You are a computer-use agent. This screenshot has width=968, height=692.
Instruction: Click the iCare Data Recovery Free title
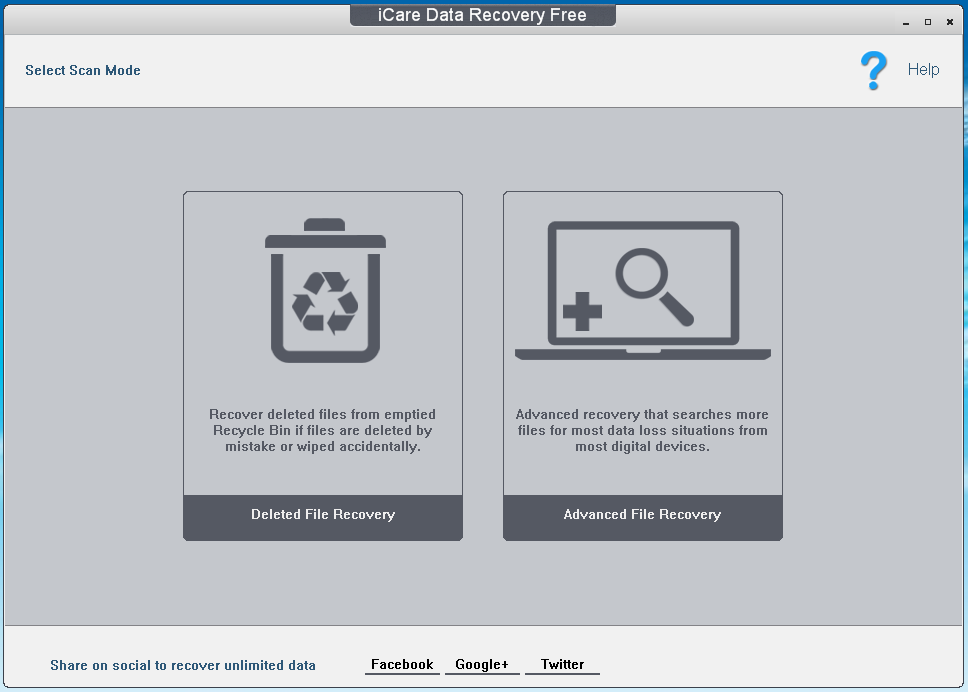(483, 14)
